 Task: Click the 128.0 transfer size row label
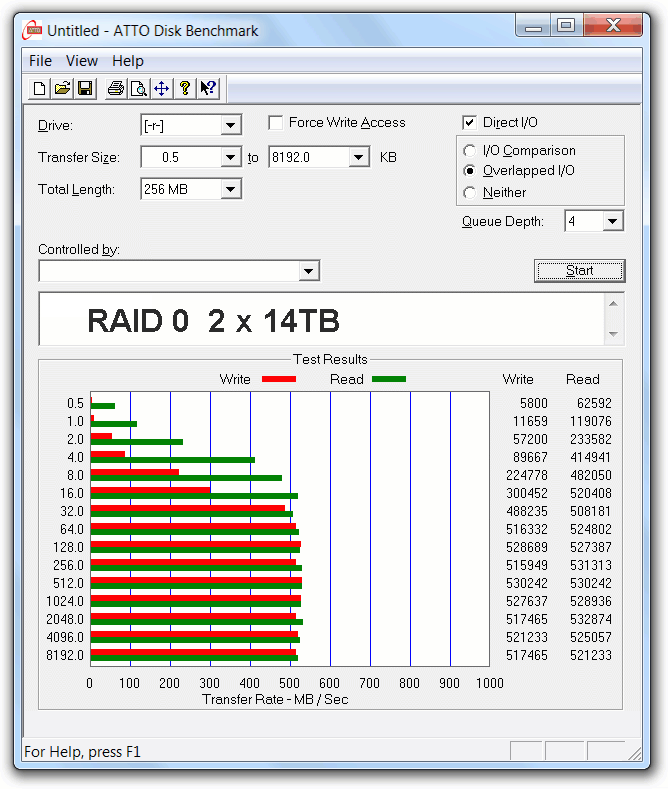68,547
